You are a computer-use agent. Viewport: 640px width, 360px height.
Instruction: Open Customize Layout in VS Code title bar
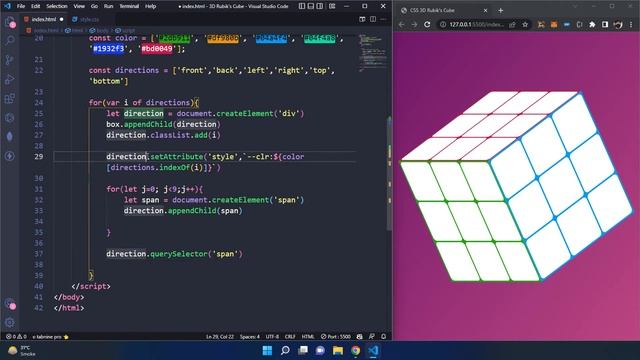point(332,6)
